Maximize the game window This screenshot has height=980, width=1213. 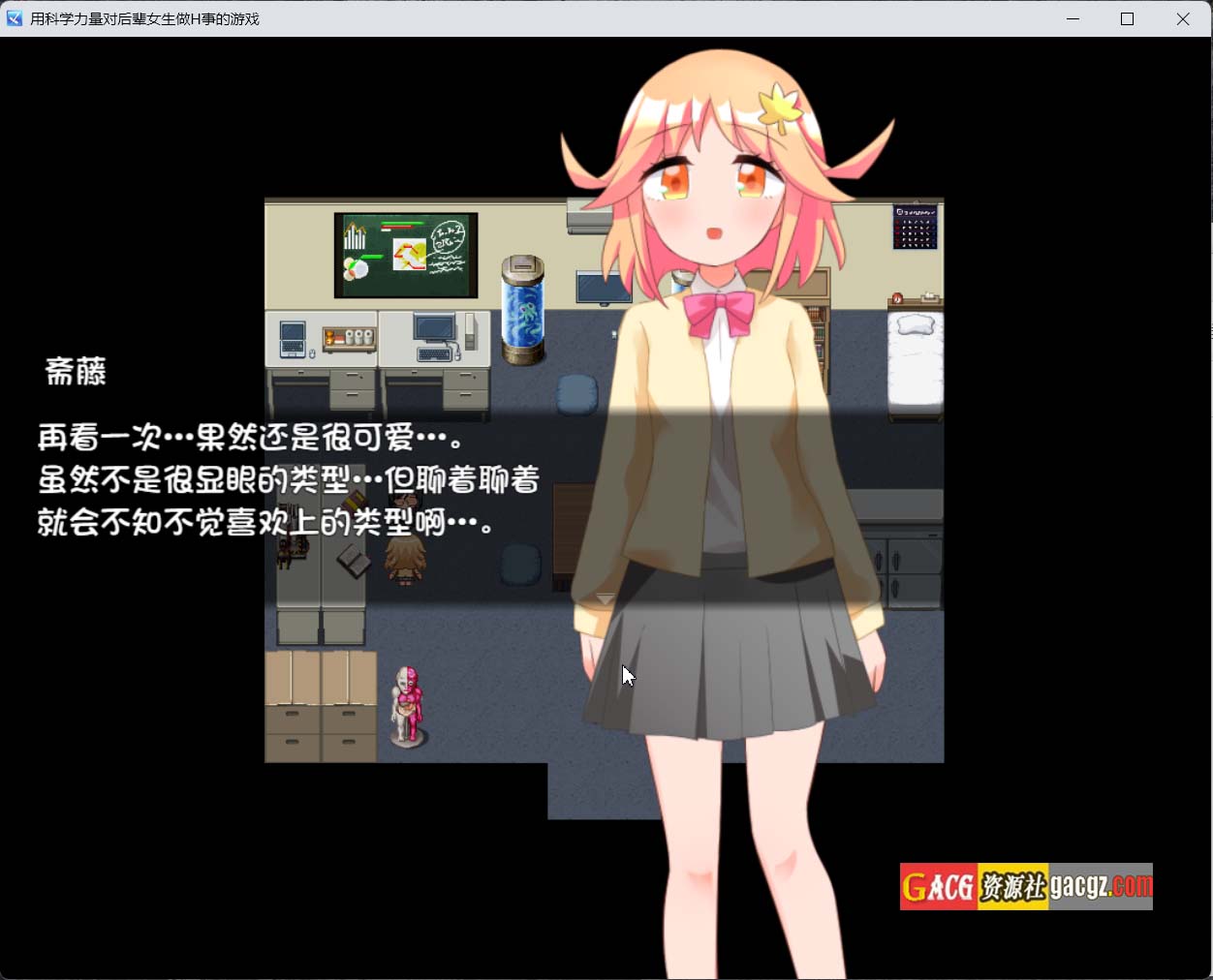(x=1127, y=18)
